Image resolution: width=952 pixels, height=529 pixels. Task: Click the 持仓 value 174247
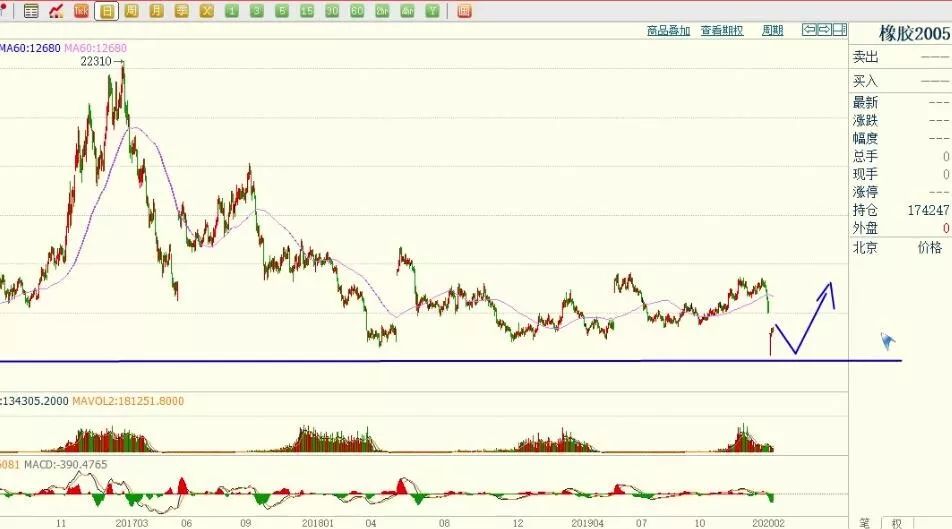click(x=928, y=210)
